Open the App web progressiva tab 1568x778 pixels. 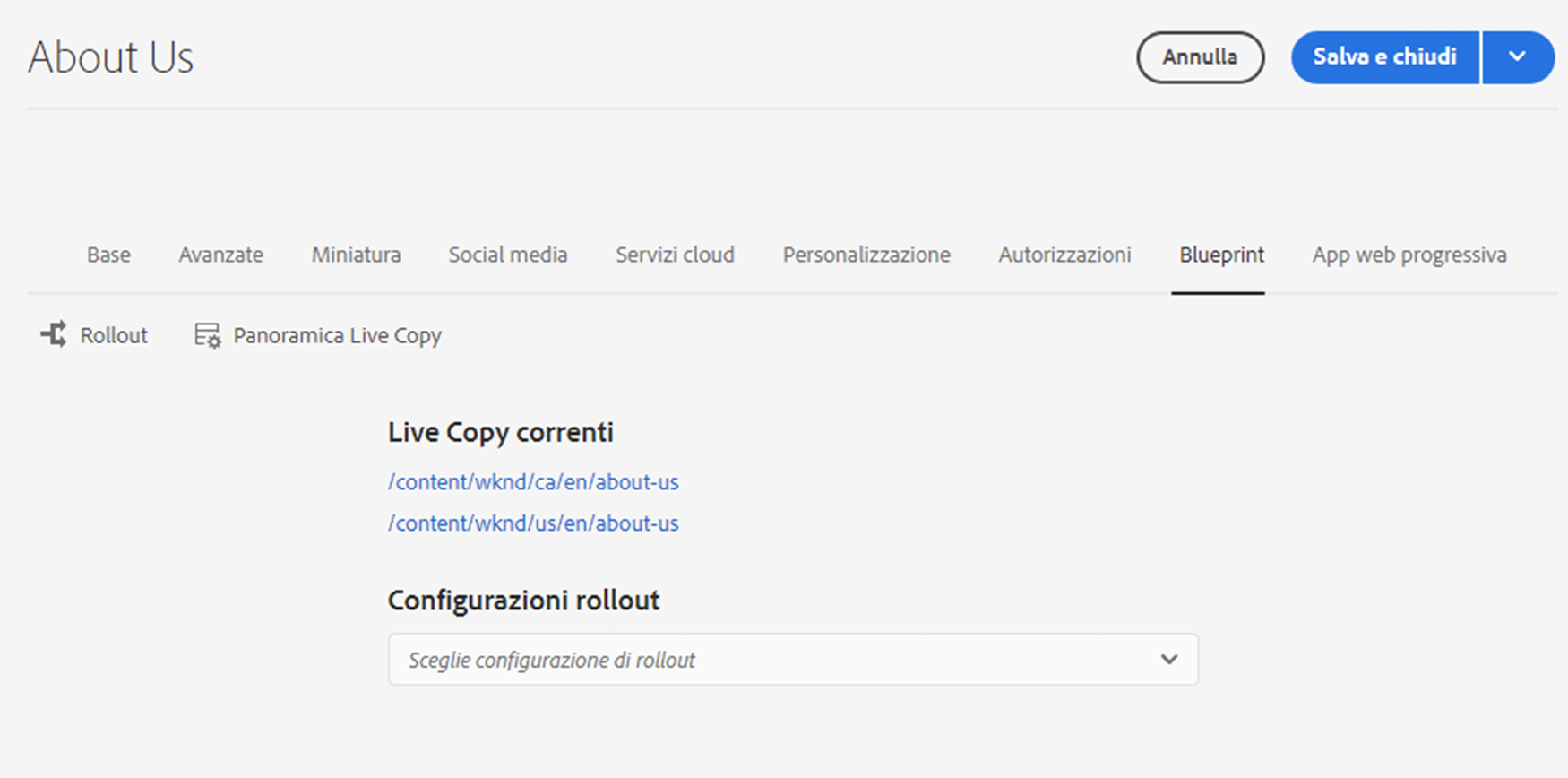[1409, 255]
